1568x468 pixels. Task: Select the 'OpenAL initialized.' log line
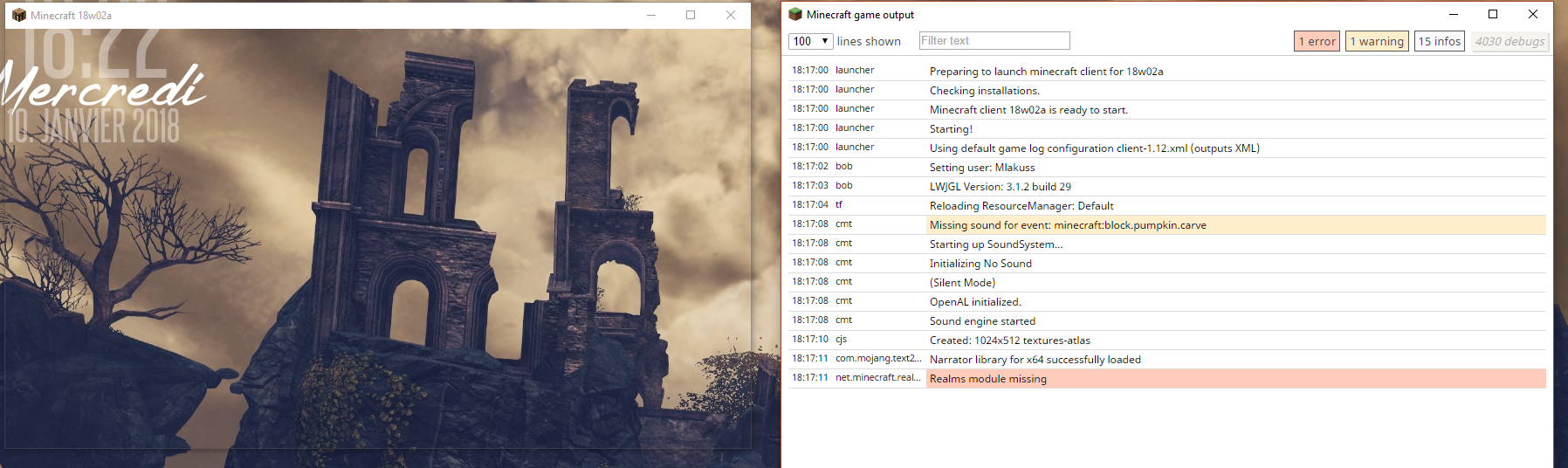click(1166, 301)
